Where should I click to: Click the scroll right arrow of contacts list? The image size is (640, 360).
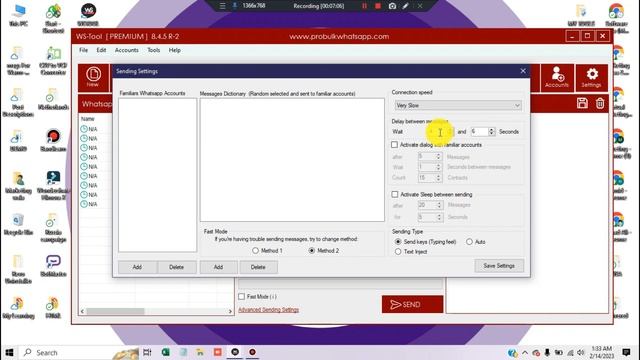230,311
